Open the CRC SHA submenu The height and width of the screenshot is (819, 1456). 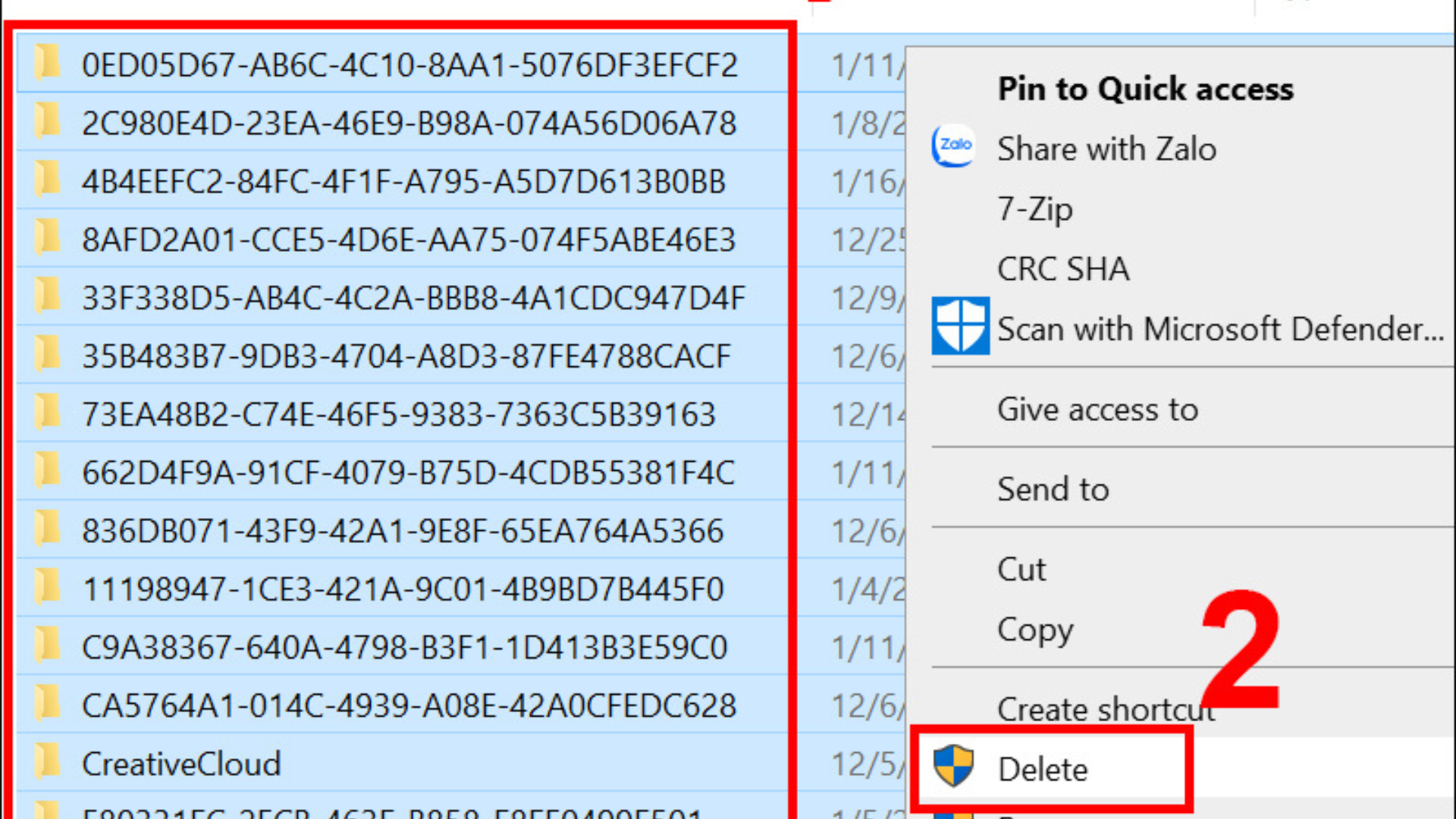(1063, 269)
